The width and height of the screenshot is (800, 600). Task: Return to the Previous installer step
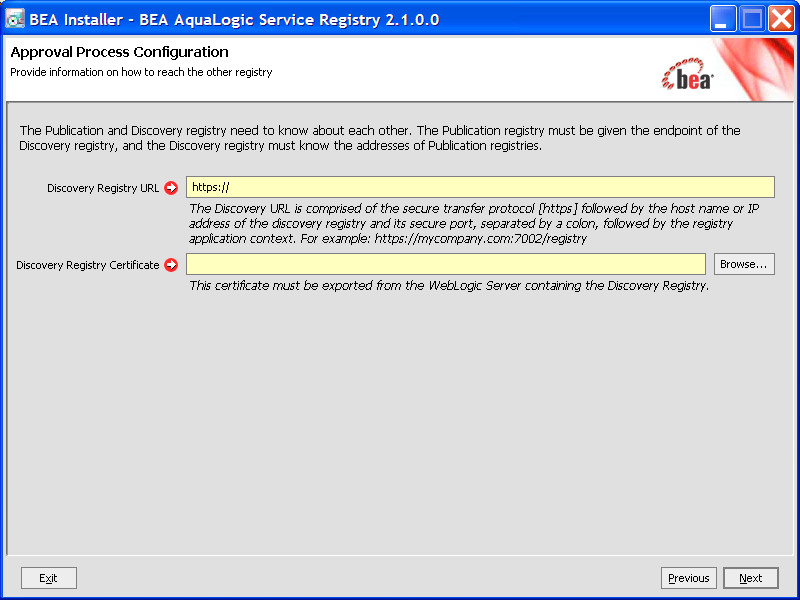coord(689,578)
